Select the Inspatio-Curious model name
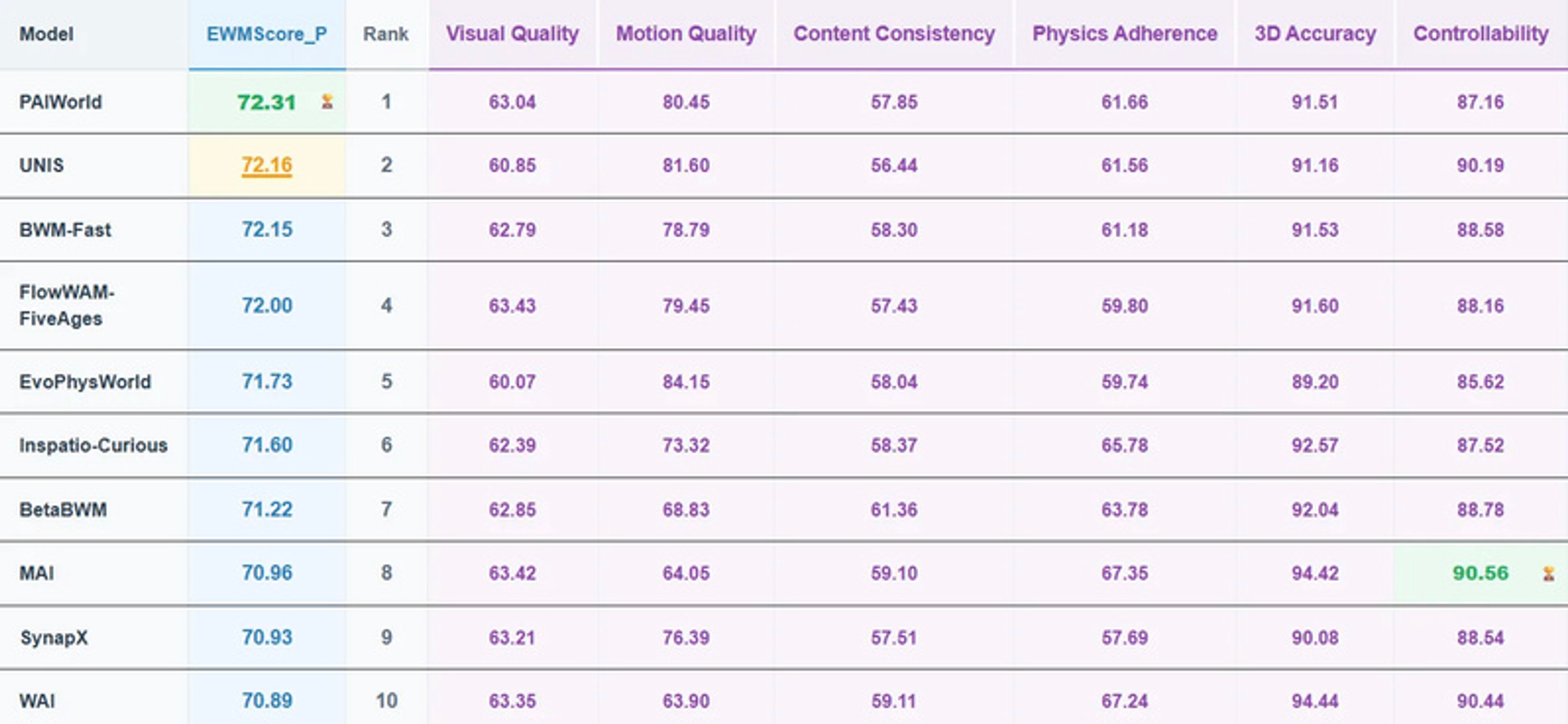The width and height of the screenshot is (1568, 724). point(93,445)
